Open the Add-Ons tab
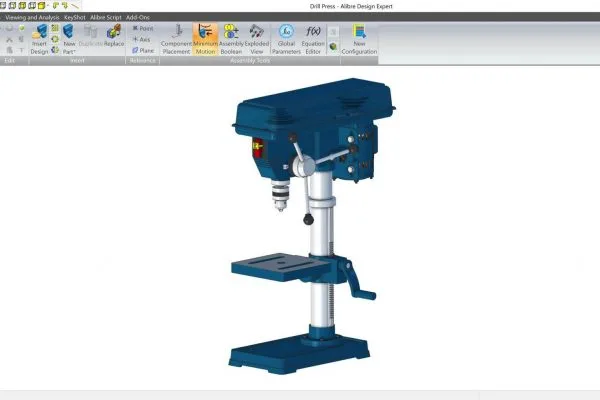Screen dimensions: 600x400 point(138,17)
